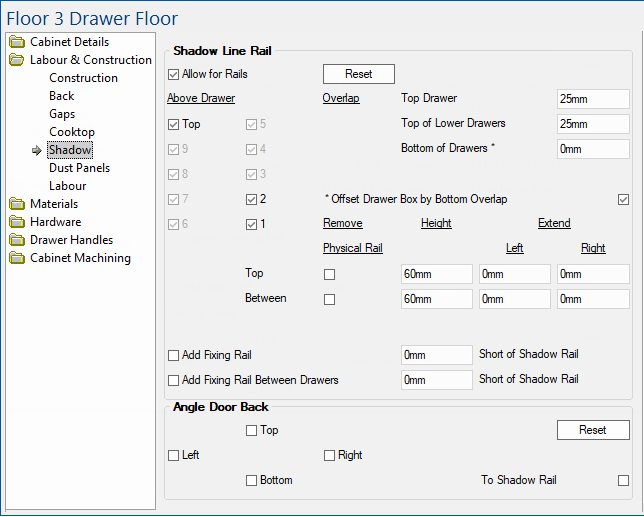Open the Cooktop page in the tree
Image resolution: width=644 pixels, height=517 pixels.
[x=72, y=132]
